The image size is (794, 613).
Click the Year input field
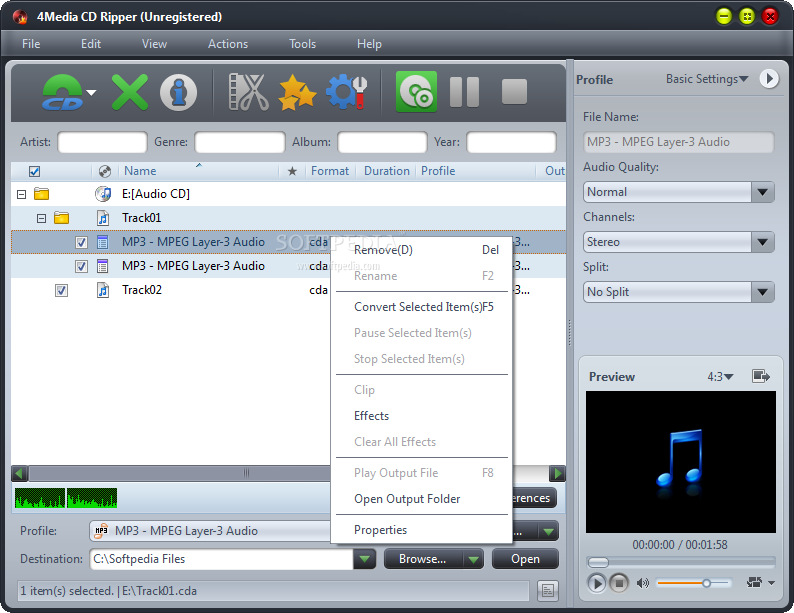click(x=511, y=142)
